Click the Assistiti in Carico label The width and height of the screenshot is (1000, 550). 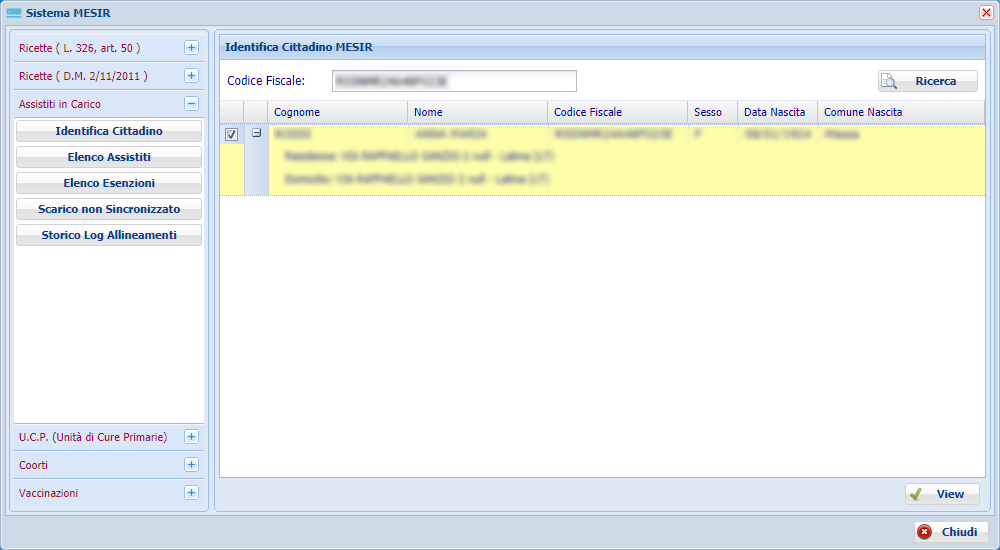[x=60, y=104]
